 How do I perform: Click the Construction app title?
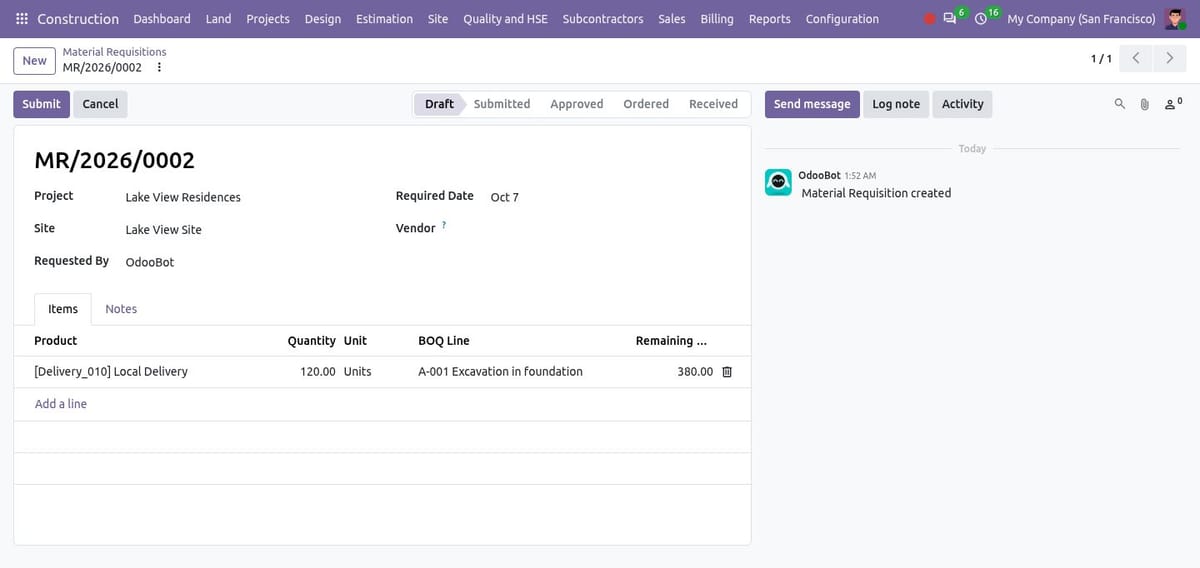(78, 19)
